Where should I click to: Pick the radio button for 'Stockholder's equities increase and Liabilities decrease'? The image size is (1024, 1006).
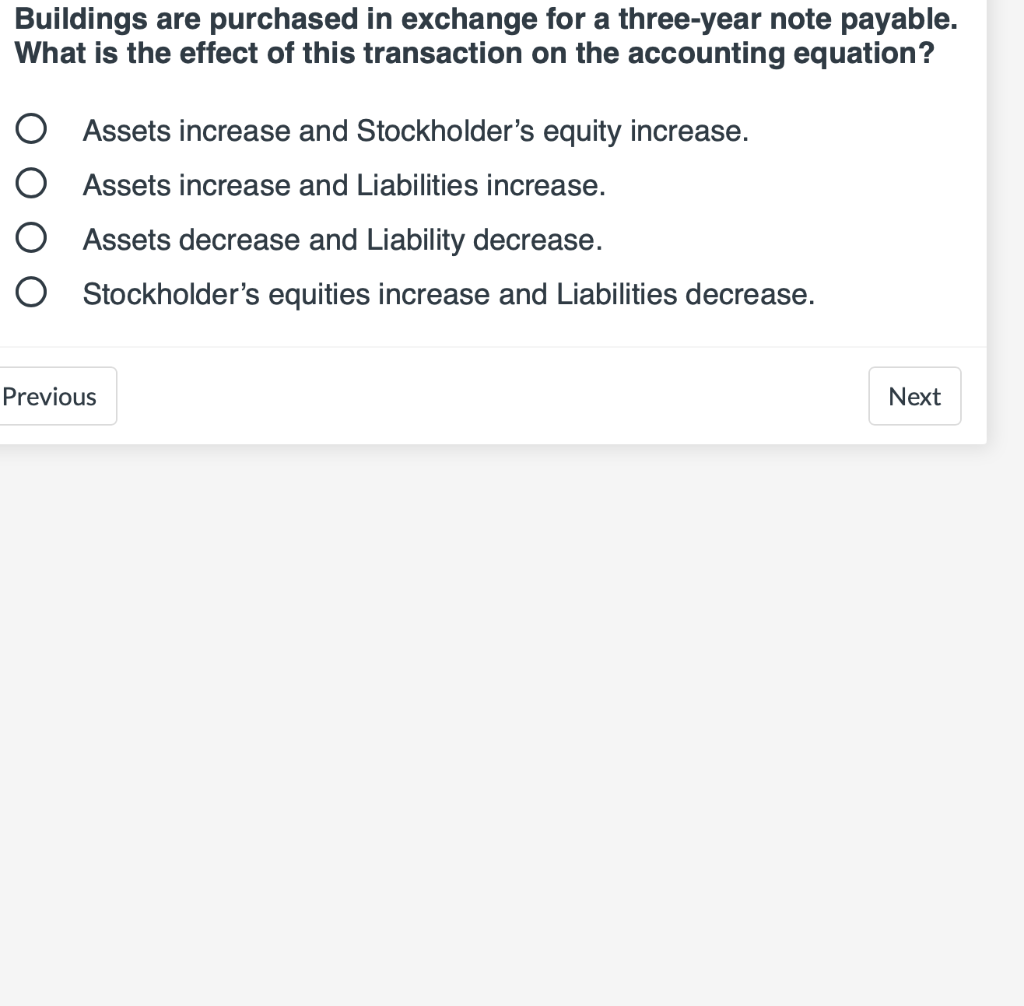pyautogui.click(x=31, y=292)
